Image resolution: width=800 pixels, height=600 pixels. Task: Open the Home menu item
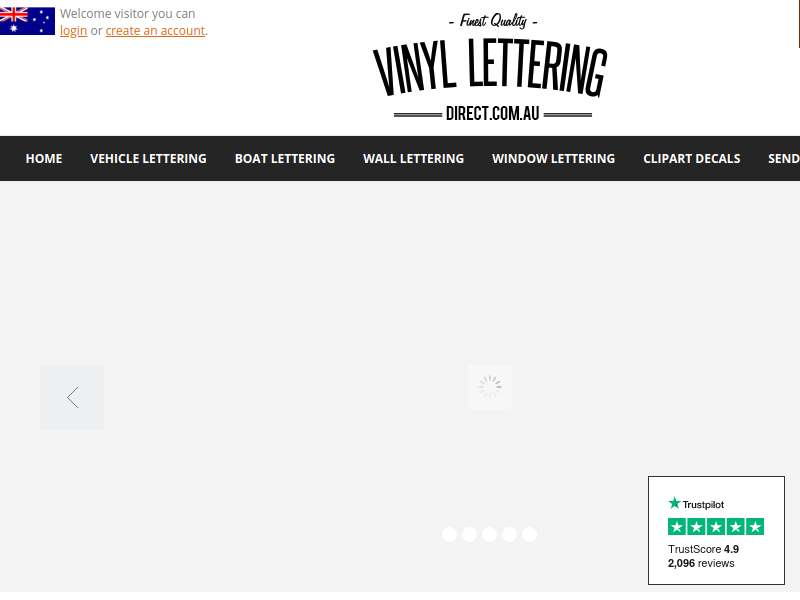click(x=44, y=159)
